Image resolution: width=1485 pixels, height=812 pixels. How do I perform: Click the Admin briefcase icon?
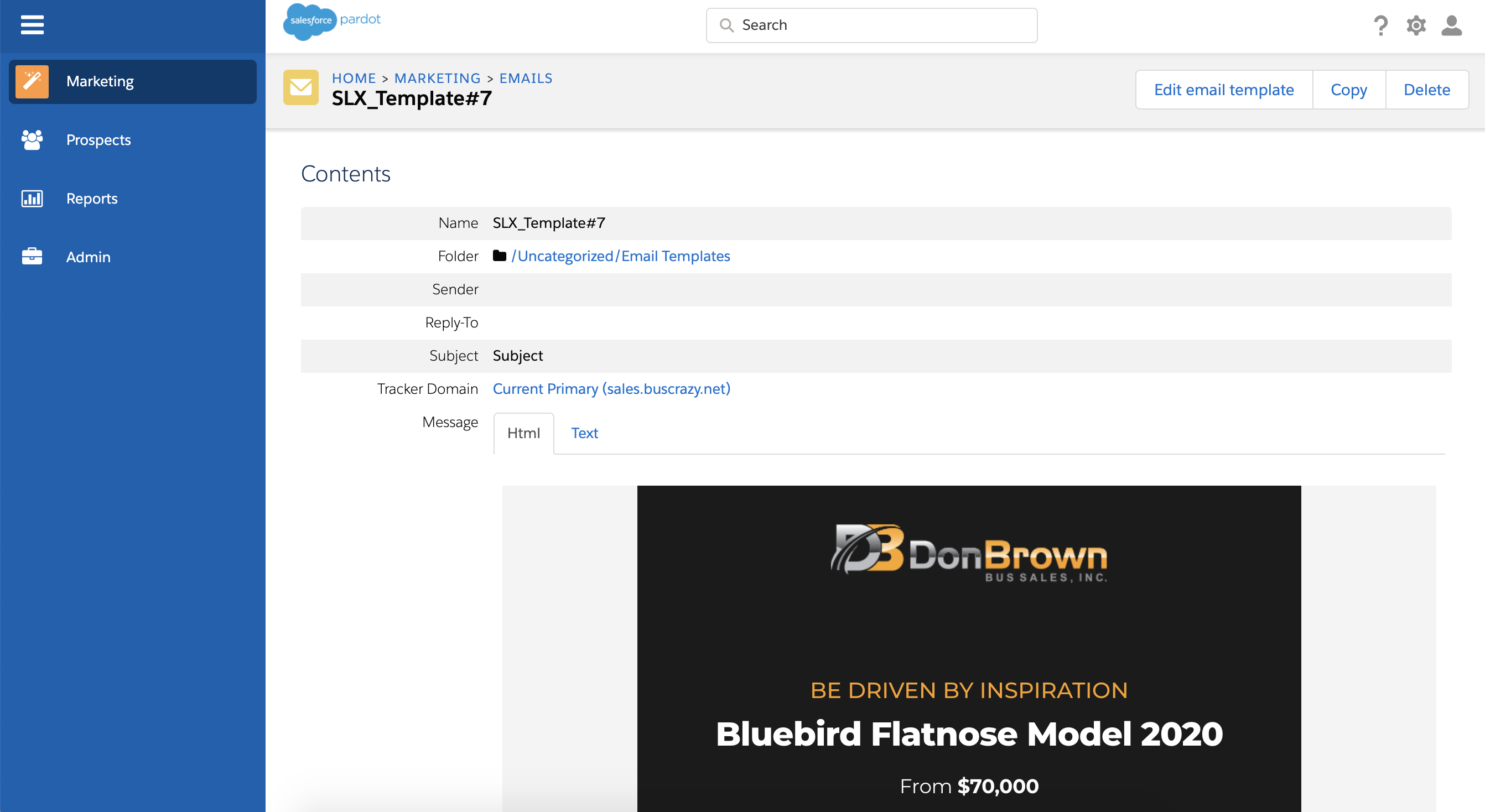[x=32, y=257]
